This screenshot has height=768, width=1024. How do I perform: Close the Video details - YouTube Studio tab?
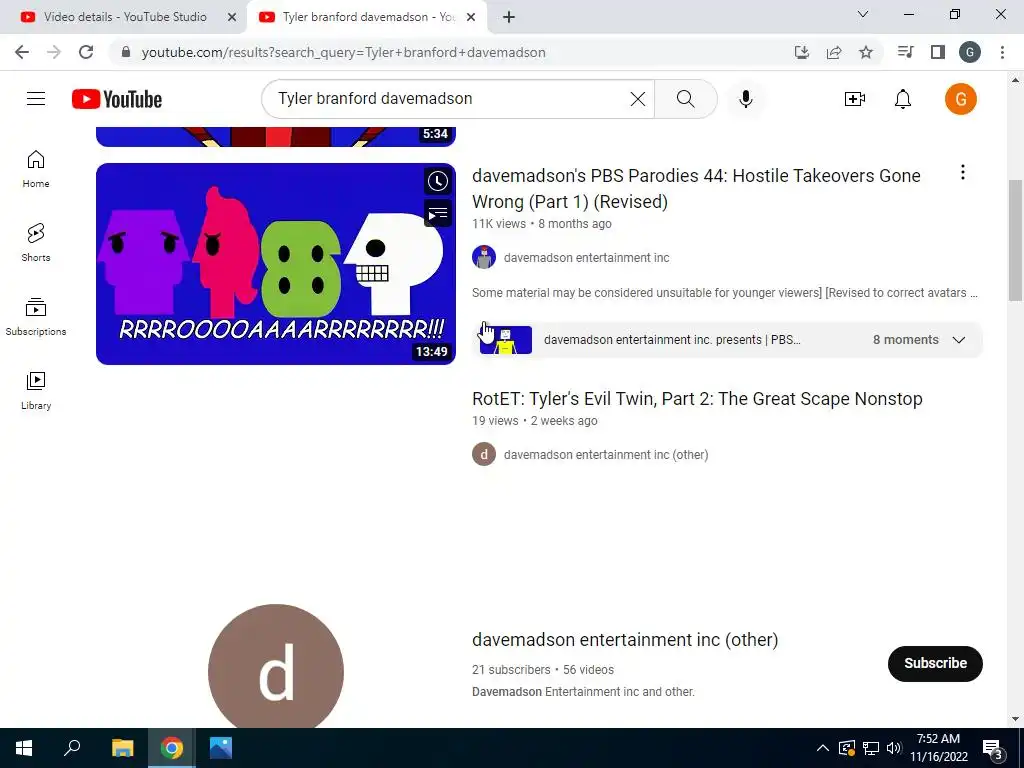click(231, 17)
